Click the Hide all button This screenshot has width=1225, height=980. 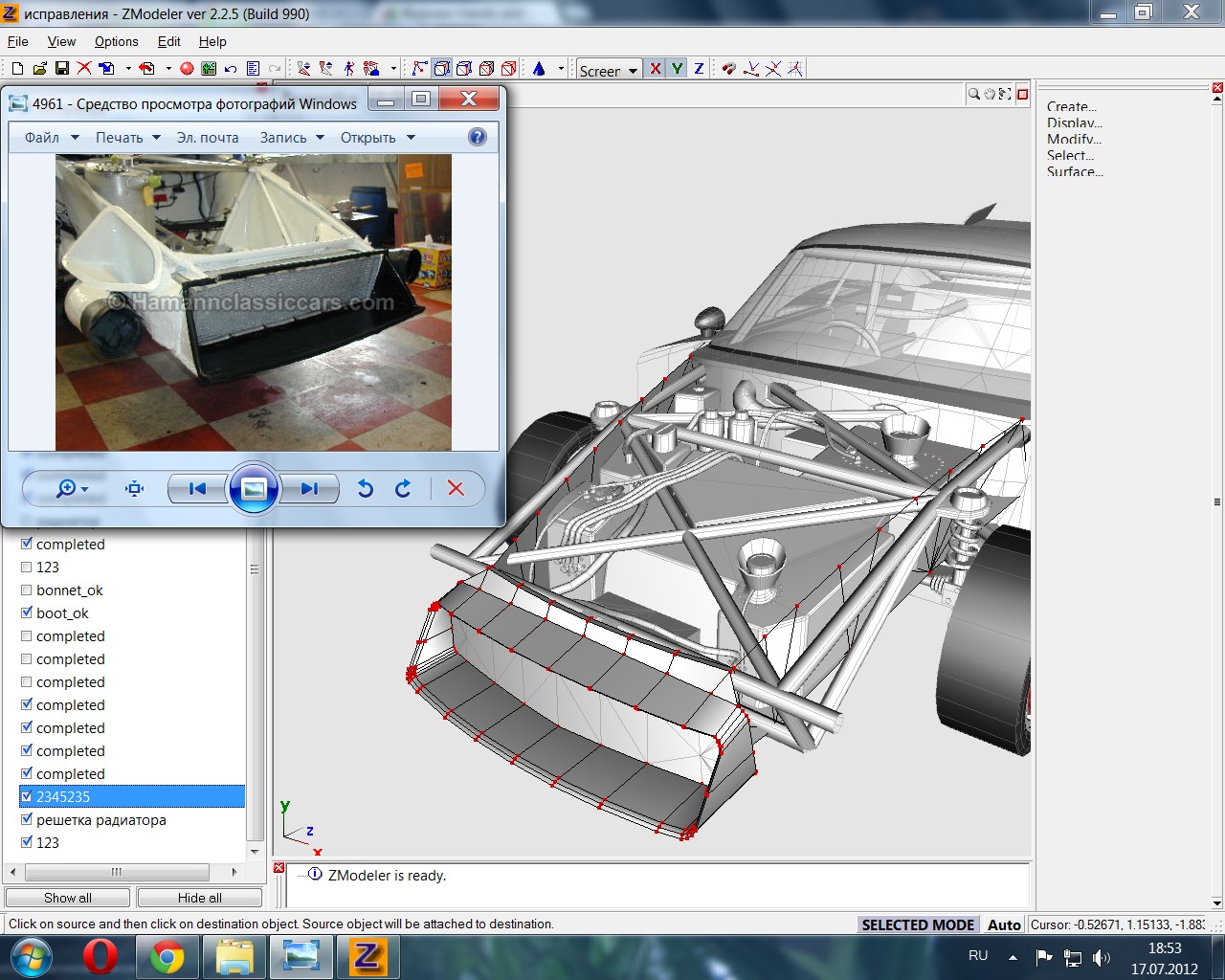point(199,898)
